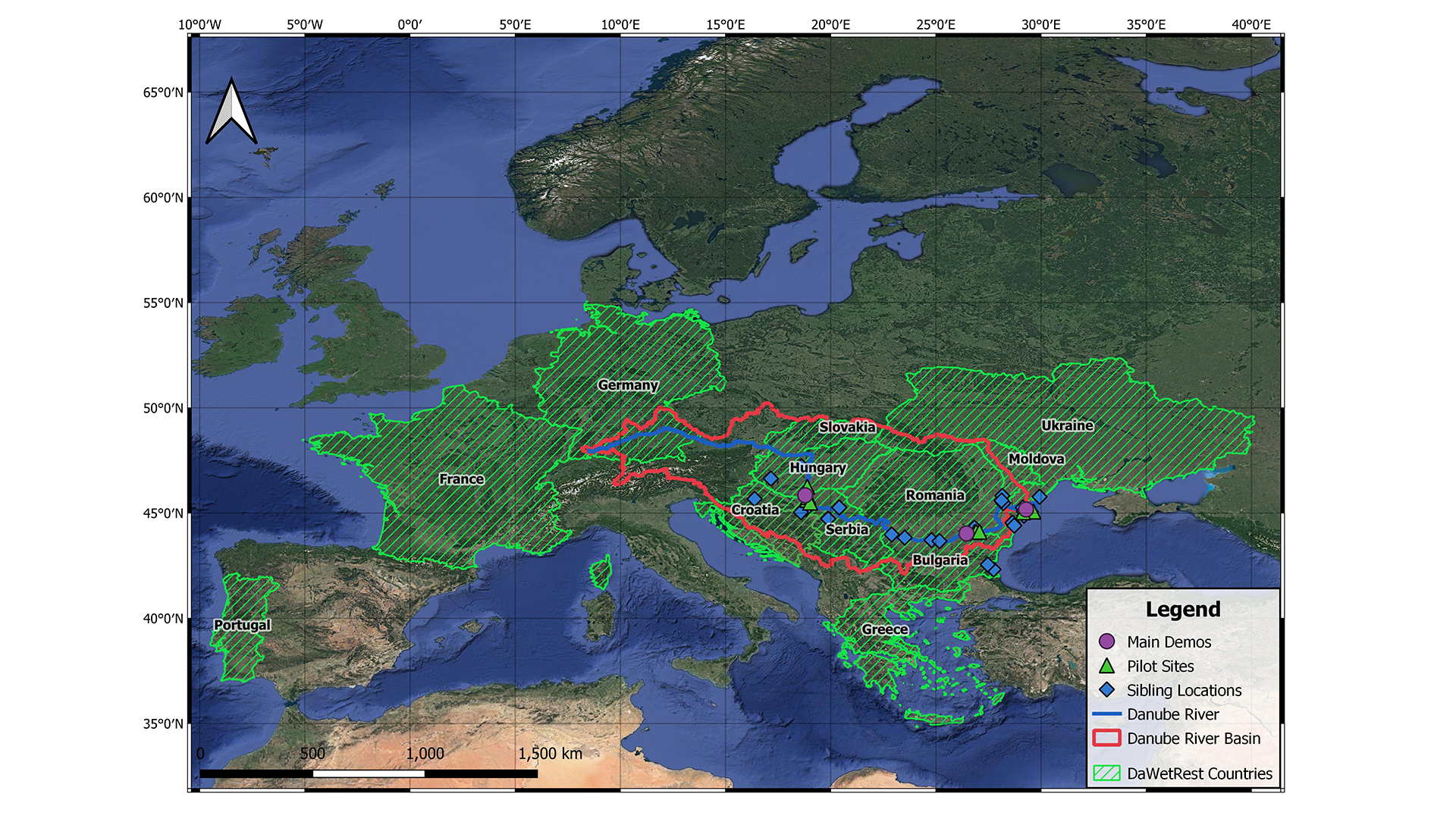Click the Legend title text
1456x819 pixels.
tap(1182, 610)
